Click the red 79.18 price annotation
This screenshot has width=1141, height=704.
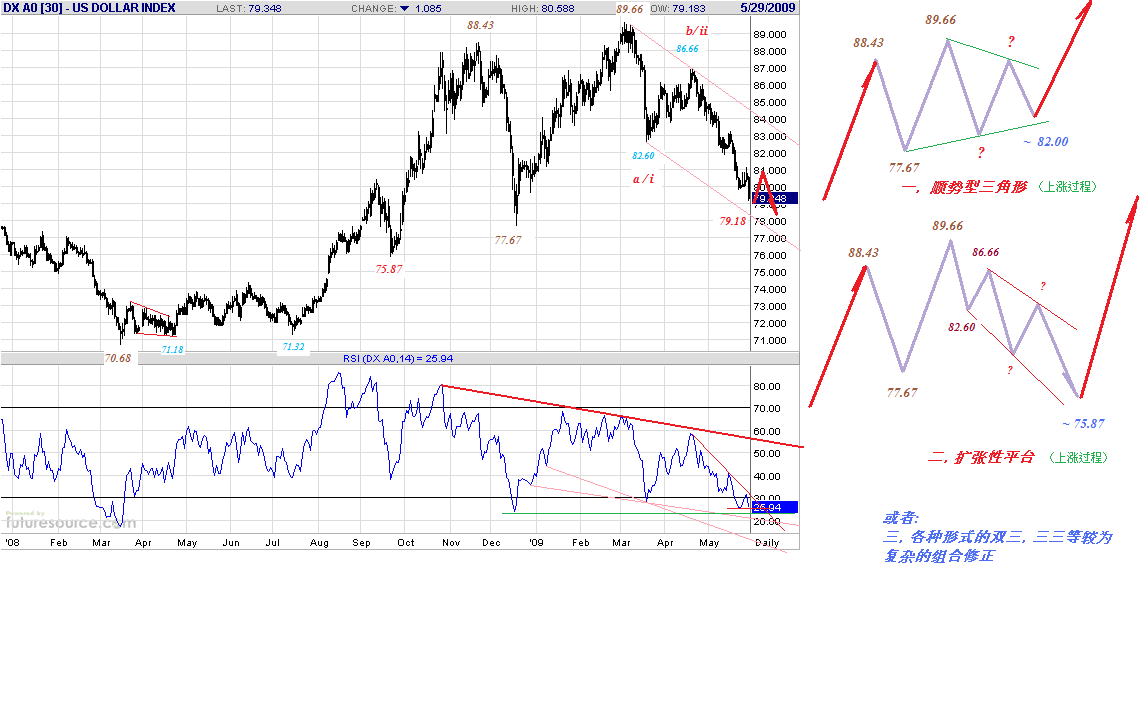[x=733, y=221]
